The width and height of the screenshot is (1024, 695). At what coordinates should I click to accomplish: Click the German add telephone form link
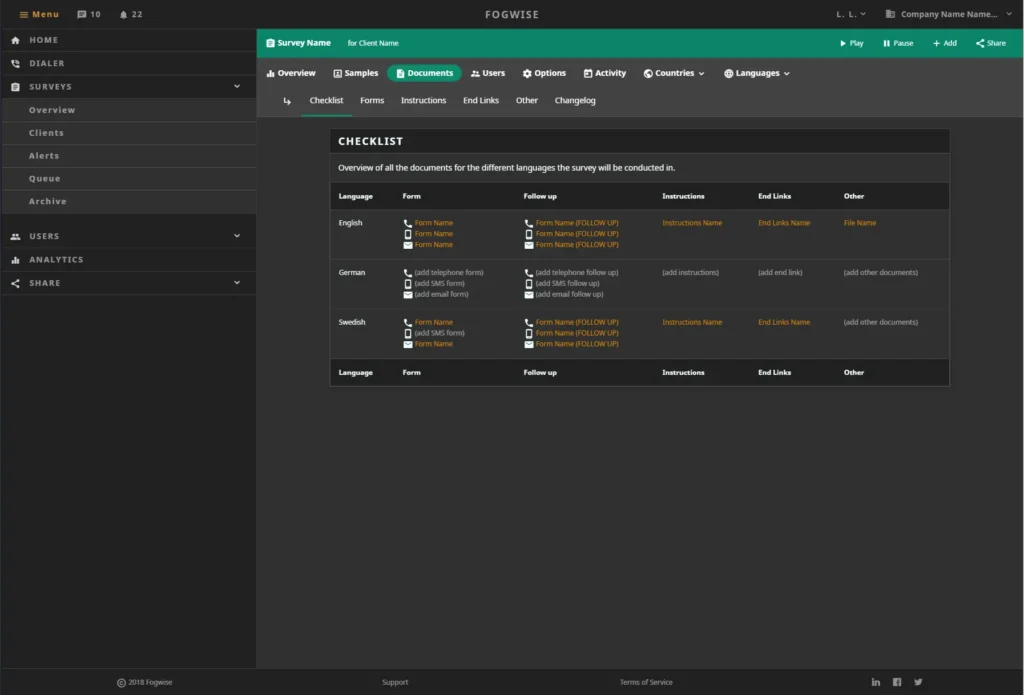coord(449,272)
